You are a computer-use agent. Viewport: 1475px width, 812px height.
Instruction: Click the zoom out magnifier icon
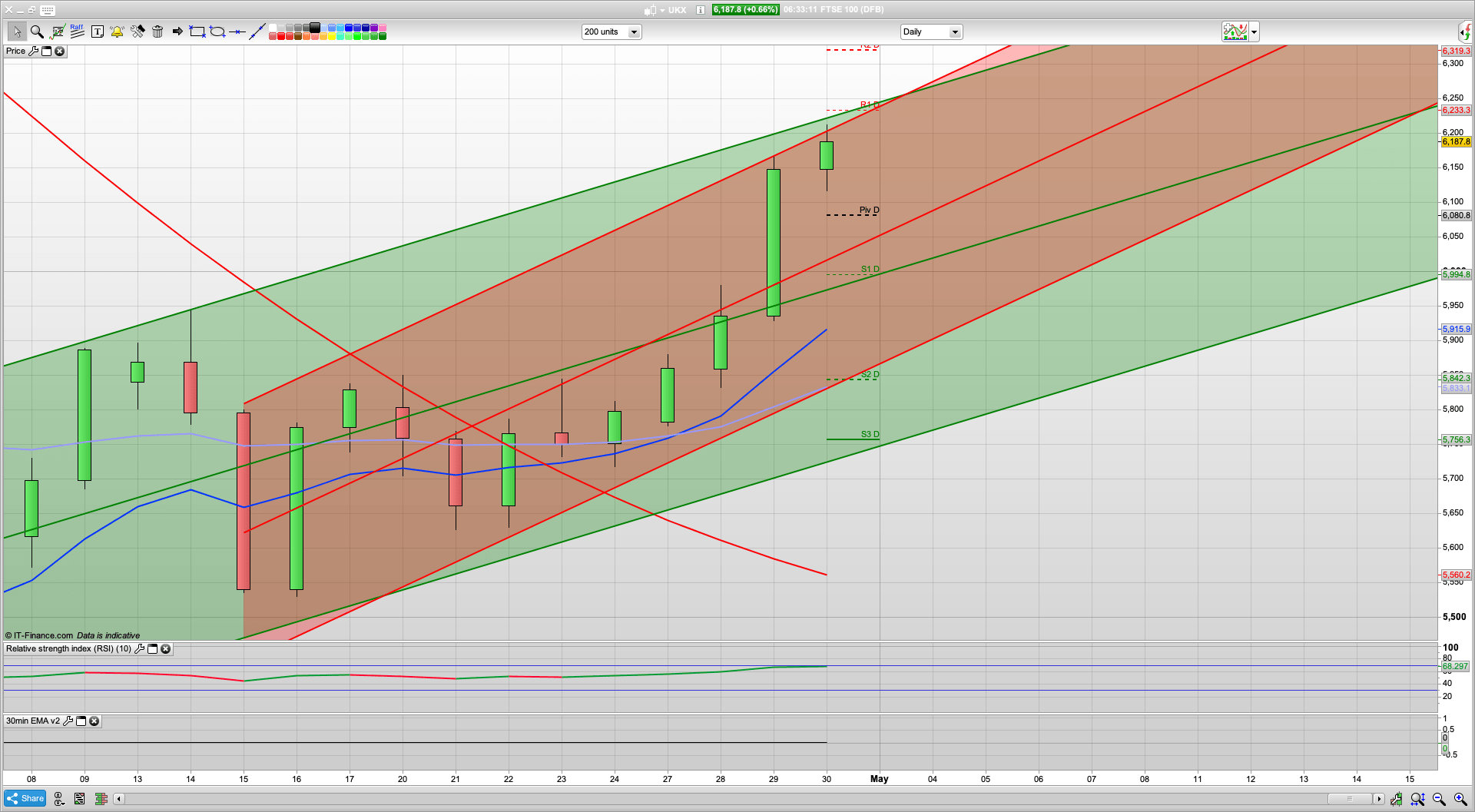tap(1439, 799)
